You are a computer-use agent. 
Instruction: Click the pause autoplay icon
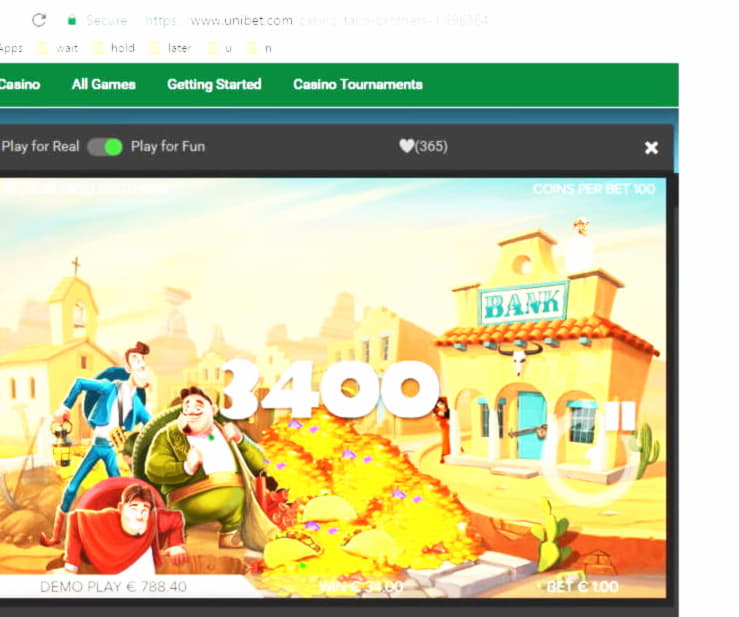coord(620,416)
